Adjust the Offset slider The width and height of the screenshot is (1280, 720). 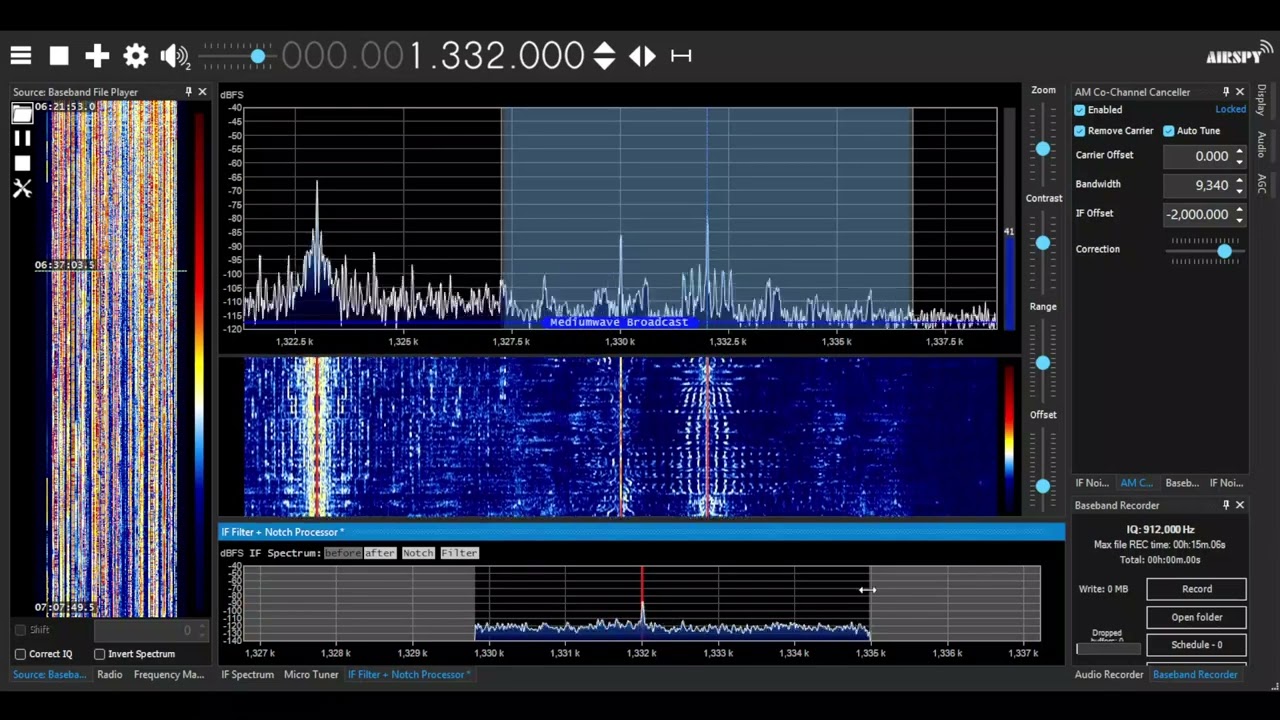(x=1043, y=485)
